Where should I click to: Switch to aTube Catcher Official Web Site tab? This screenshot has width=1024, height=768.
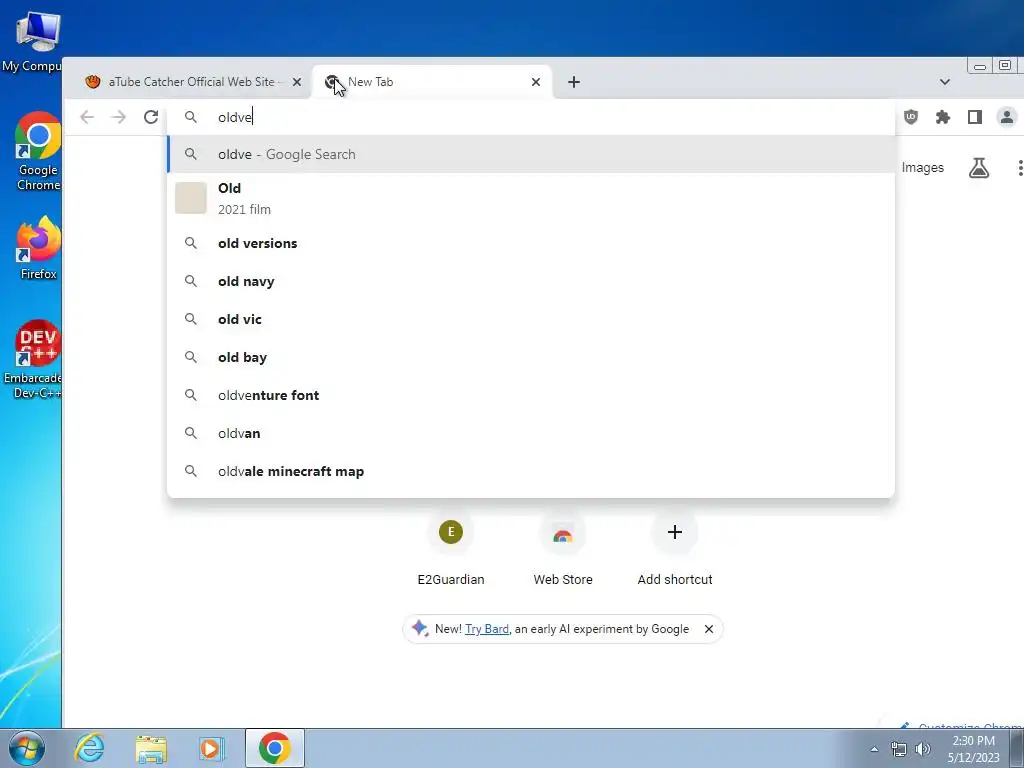[187, 82]
